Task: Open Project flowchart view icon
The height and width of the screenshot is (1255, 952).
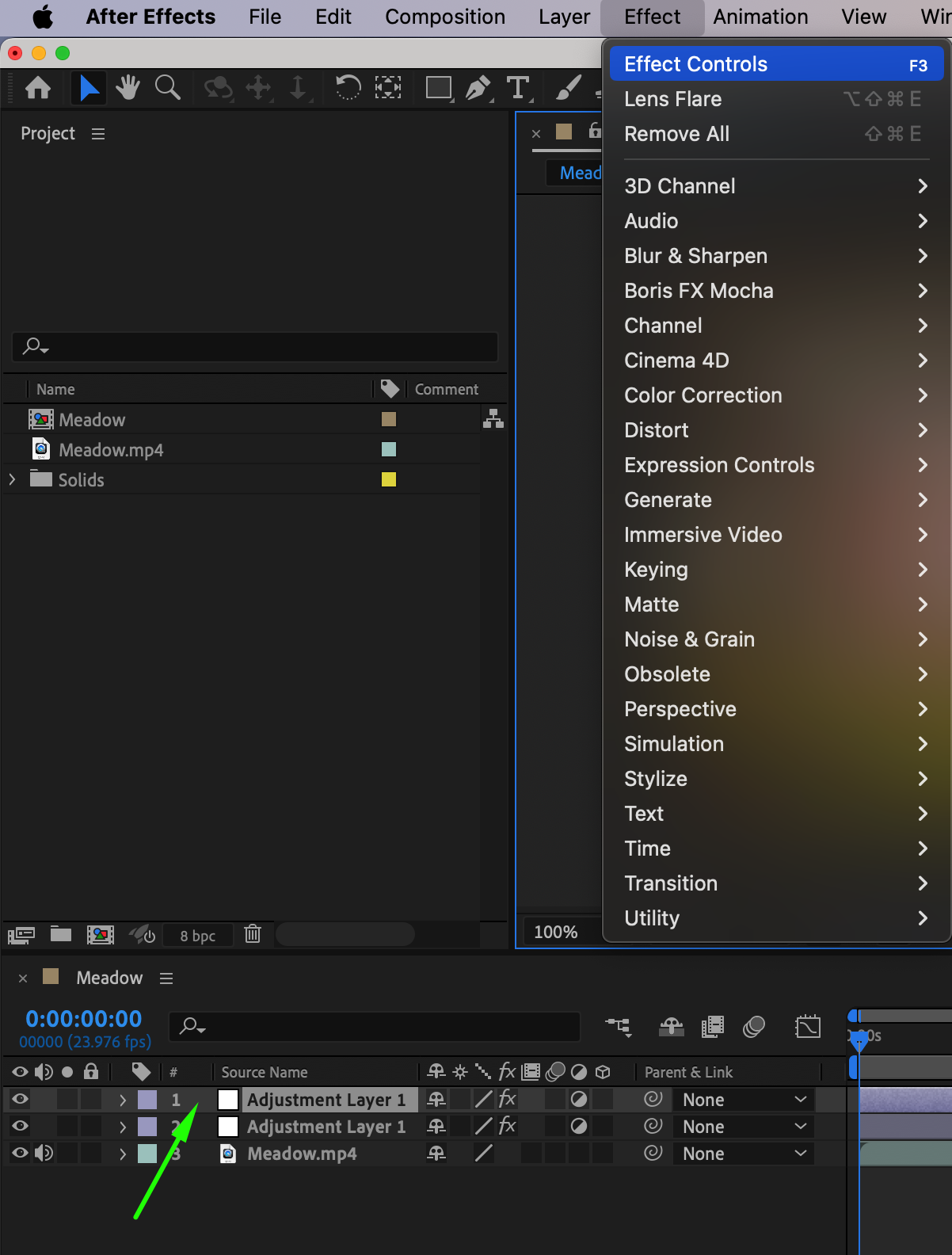Action: (x=493, y=418)
